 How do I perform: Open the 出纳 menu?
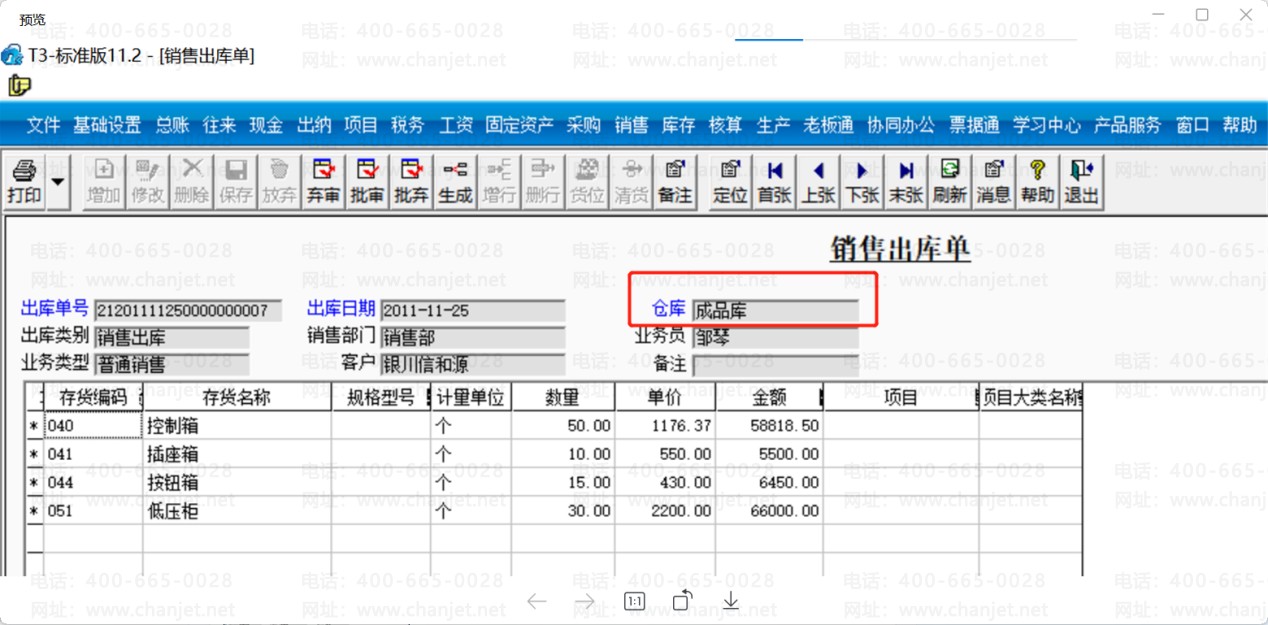tap(314, 125)
